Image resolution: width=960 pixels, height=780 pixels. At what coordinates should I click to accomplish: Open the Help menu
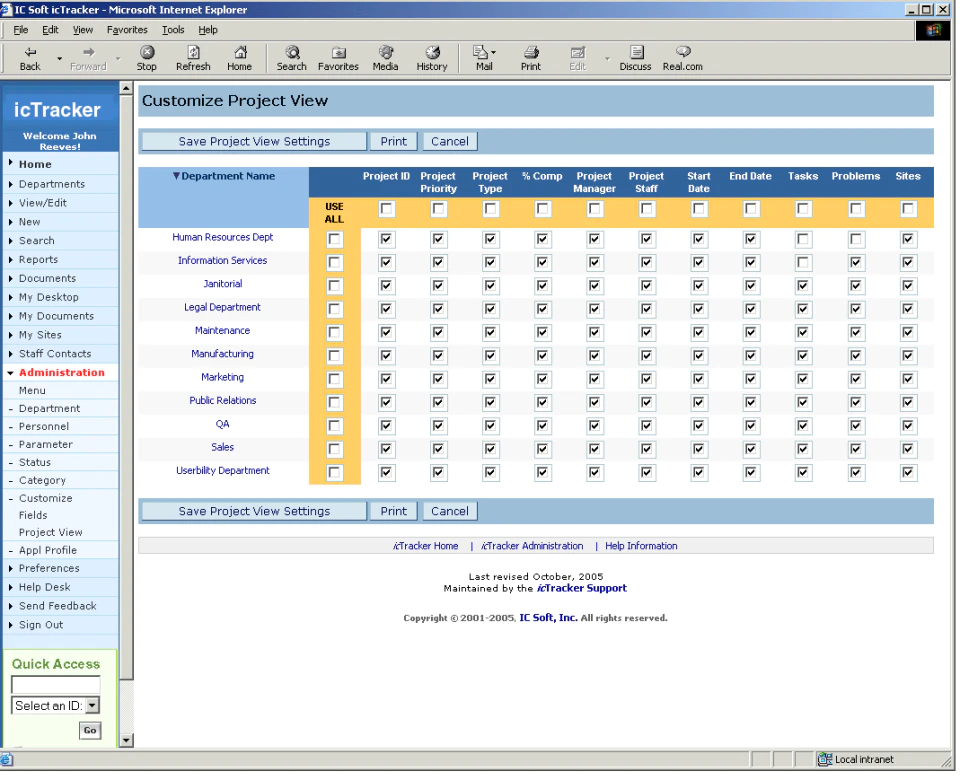pyautogui.click(x=208, y=30)
